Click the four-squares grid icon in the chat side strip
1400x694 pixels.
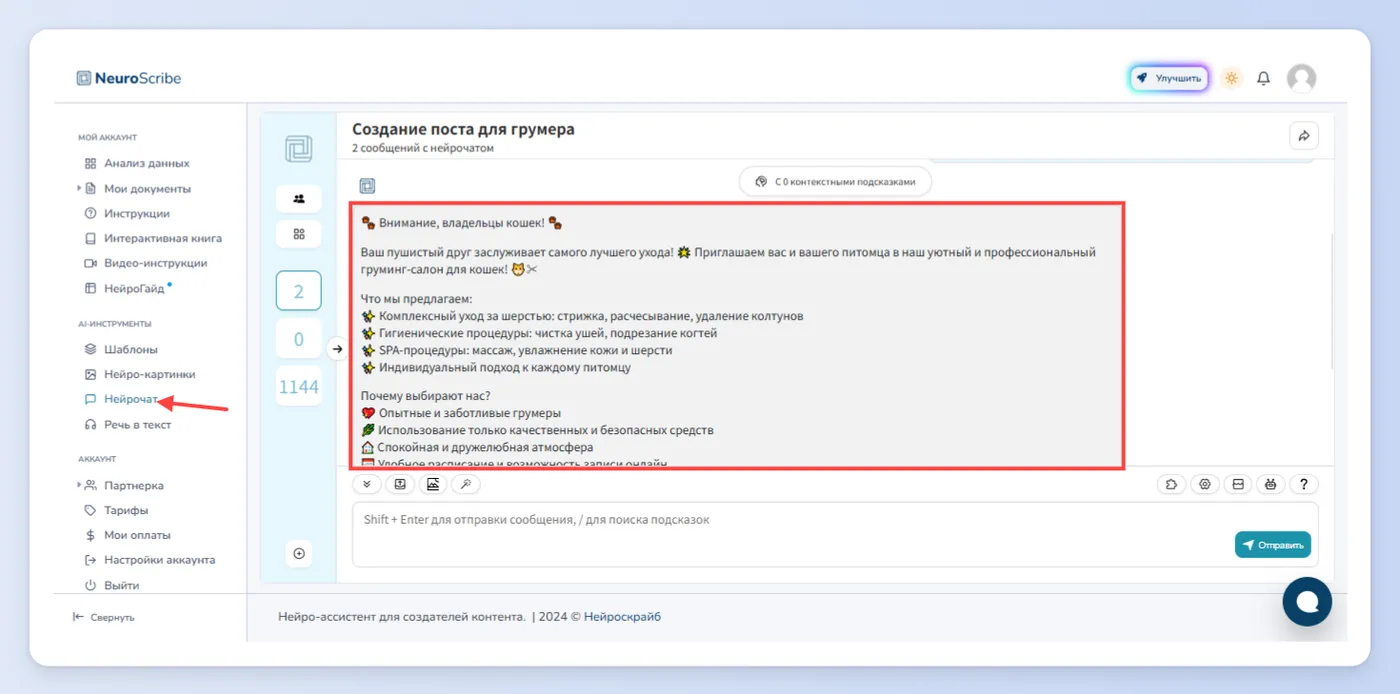click(299, 234)
